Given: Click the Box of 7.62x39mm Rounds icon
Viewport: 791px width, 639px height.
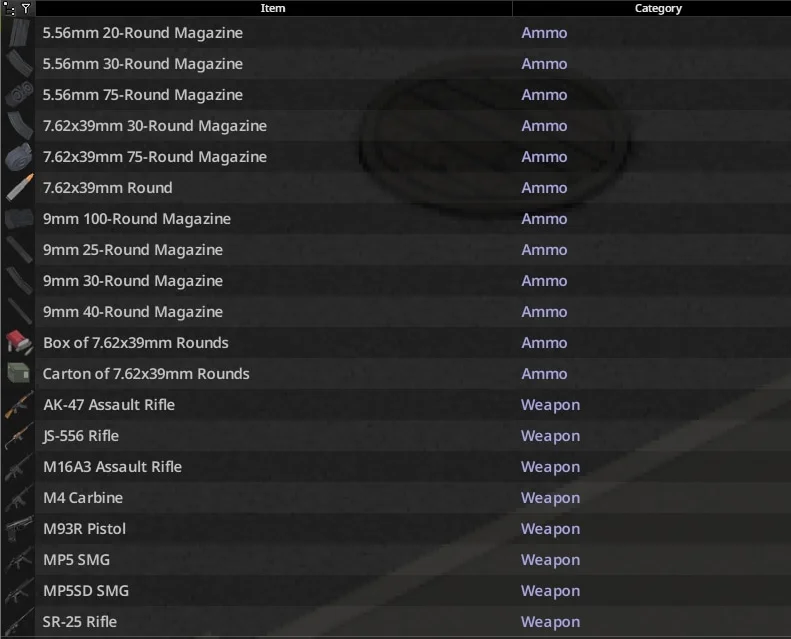Looking at the screenshot, I should point(19,342).
